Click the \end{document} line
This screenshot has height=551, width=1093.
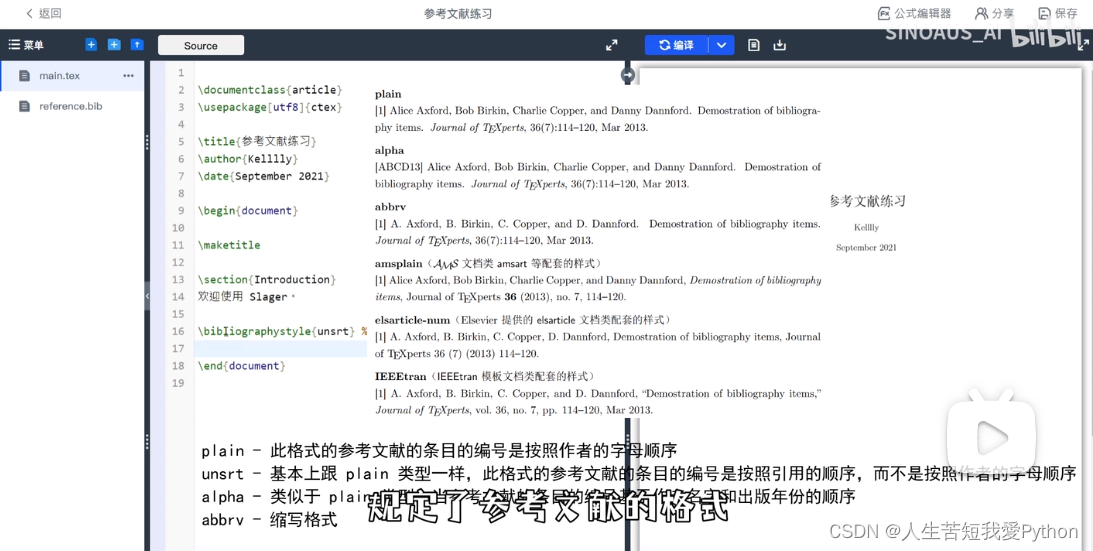pyautogui.click(x=242, y=366)
